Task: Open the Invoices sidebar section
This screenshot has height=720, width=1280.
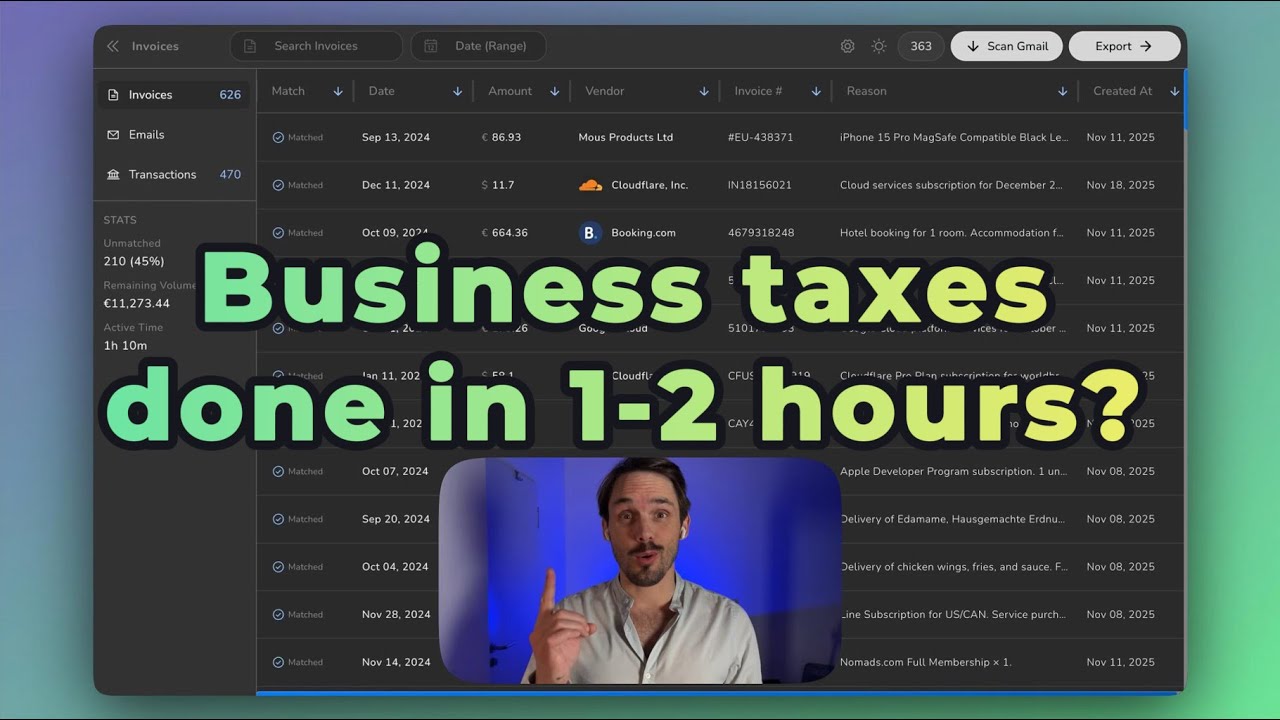Action: click(x=175, y=95)
